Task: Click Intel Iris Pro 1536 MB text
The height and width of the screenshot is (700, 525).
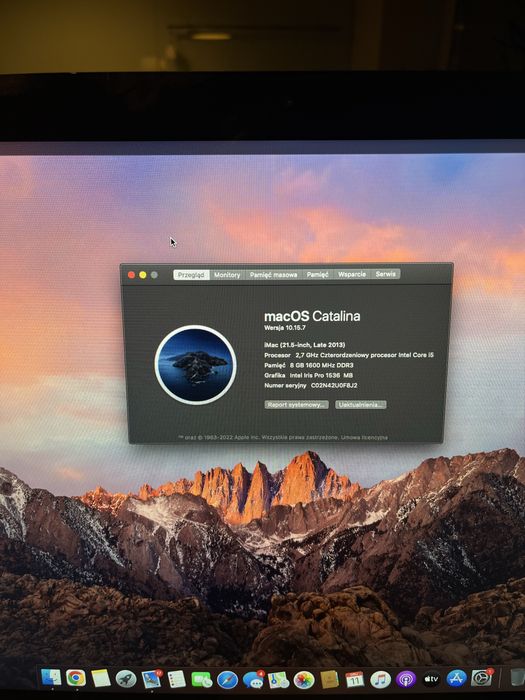Action: (321, 375)
